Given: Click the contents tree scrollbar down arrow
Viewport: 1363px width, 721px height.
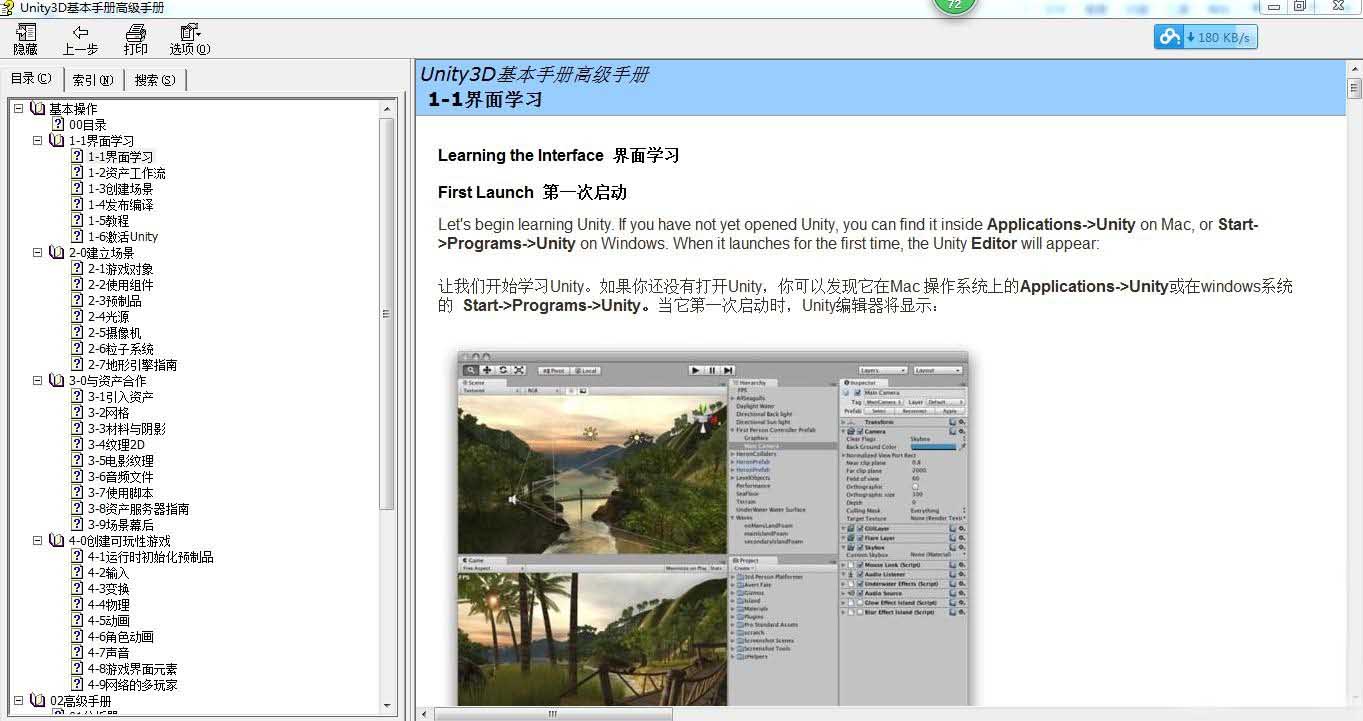Looking at the screenshot, I should (x=388, y=705).
